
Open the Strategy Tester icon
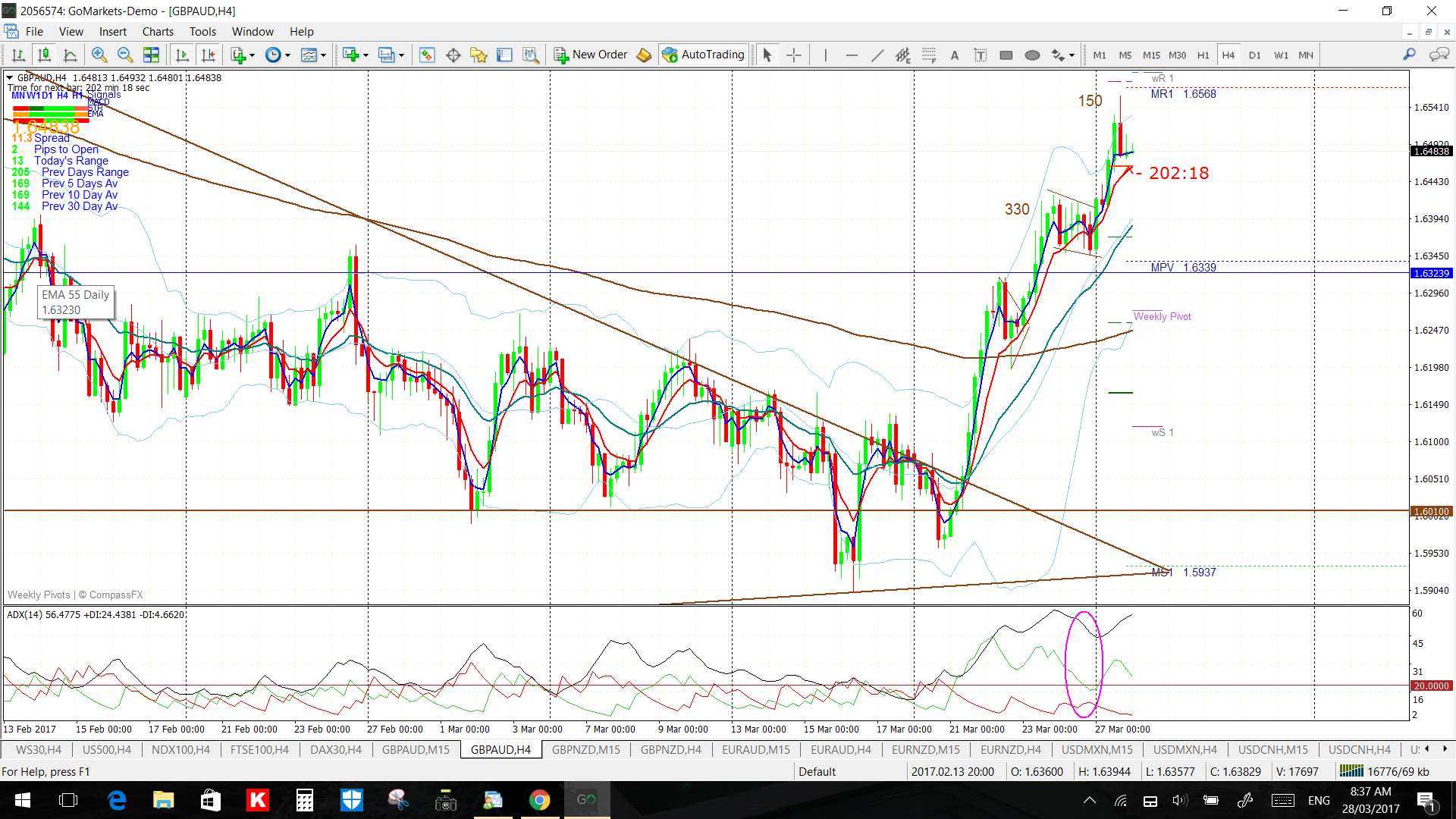531,55
